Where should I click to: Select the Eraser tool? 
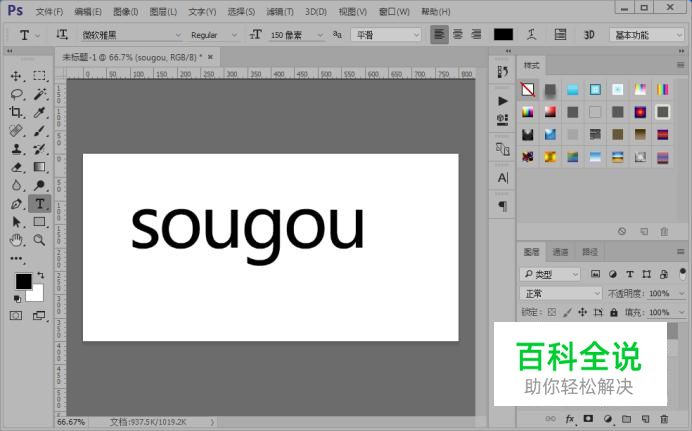(16, 167)
